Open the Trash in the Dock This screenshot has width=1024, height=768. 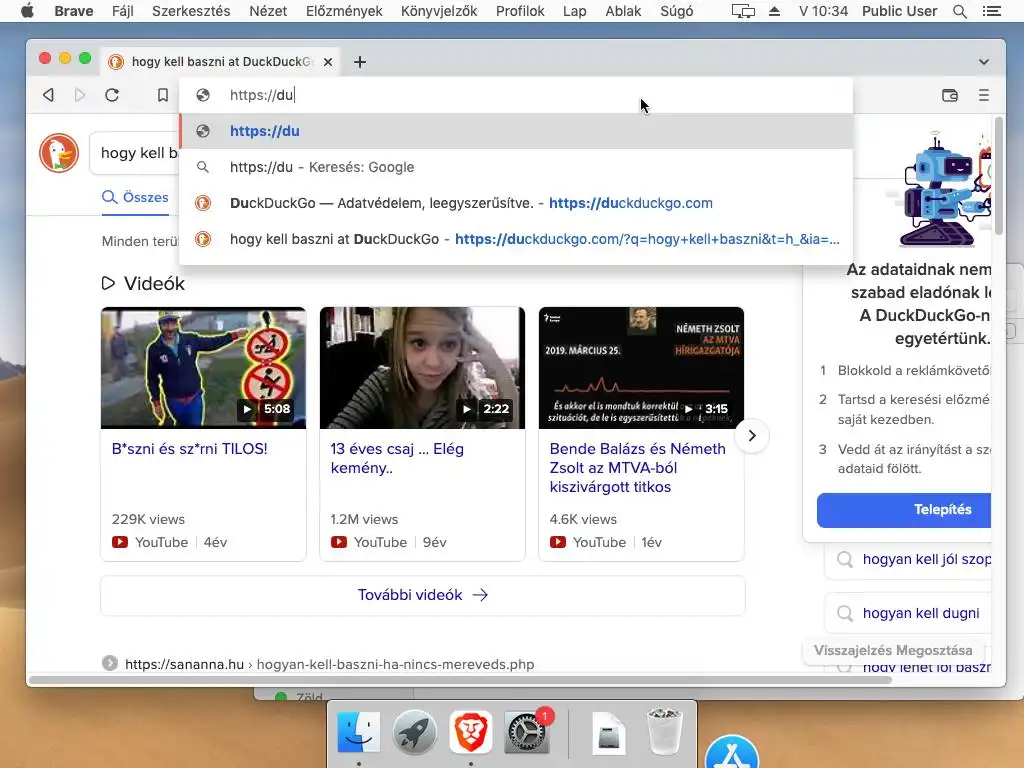tap(664, 731)
